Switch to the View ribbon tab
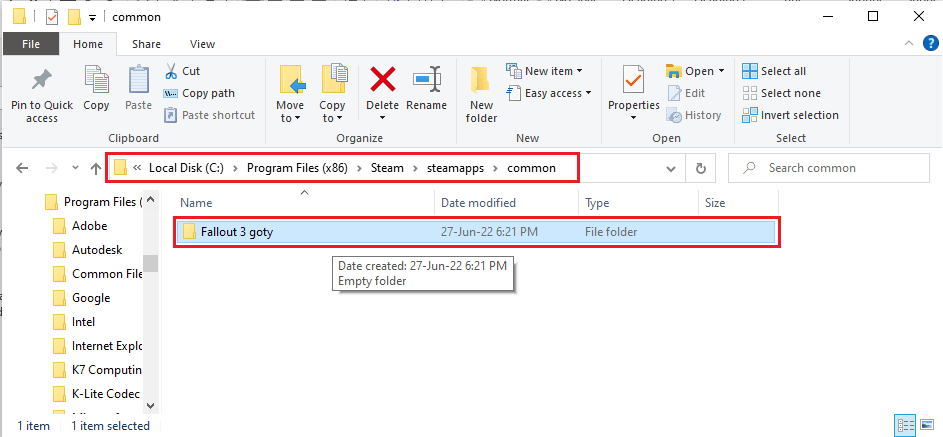The image size is (943, 437). point(202,44)
